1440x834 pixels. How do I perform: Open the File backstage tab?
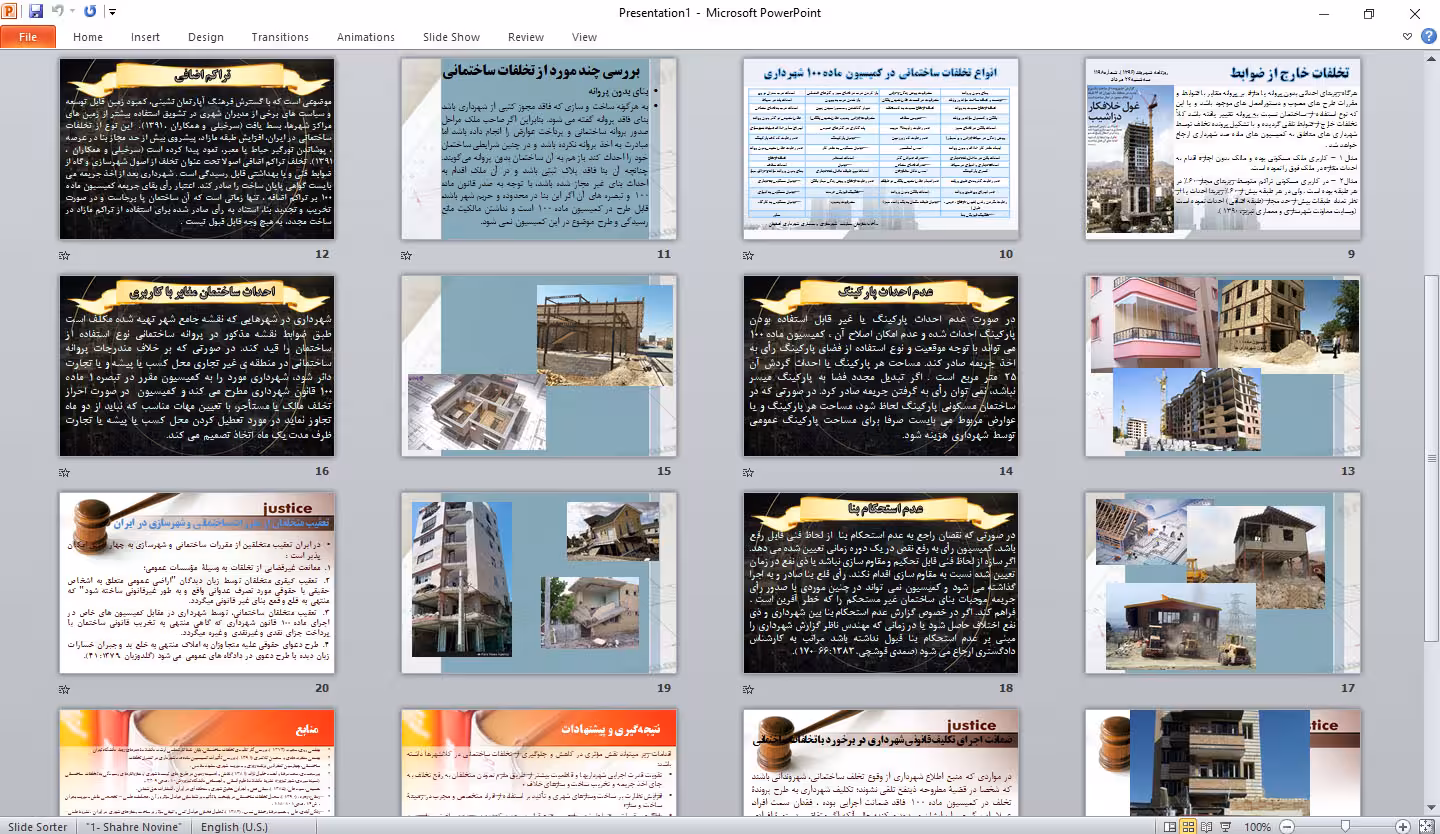click(x=28, y=37)
